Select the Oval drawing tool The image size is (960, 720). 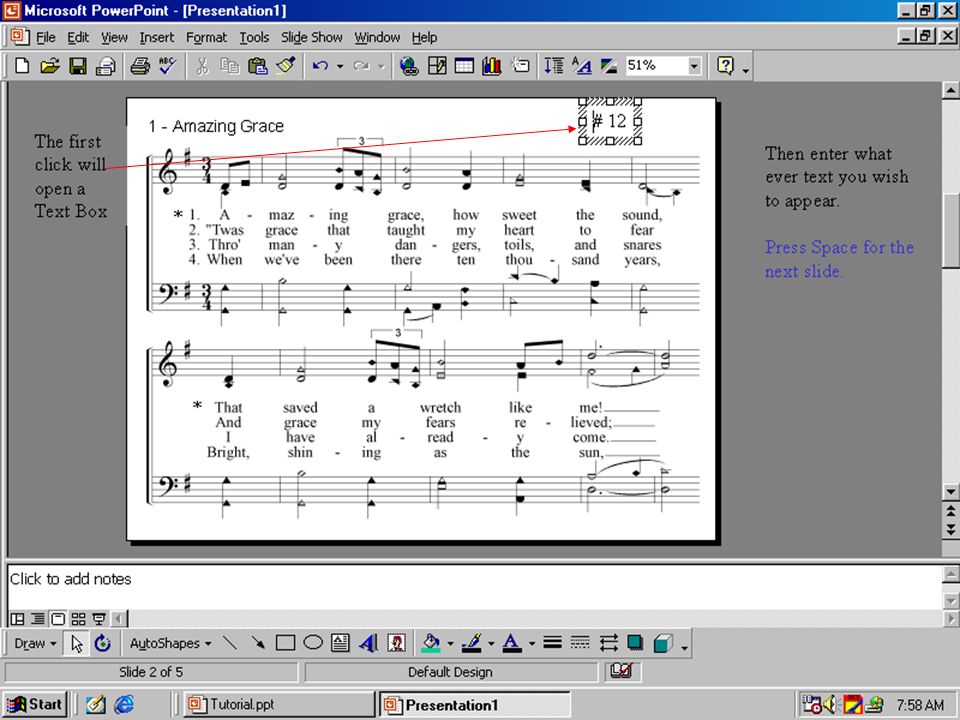pyautogui.click(x=313, y=643)
